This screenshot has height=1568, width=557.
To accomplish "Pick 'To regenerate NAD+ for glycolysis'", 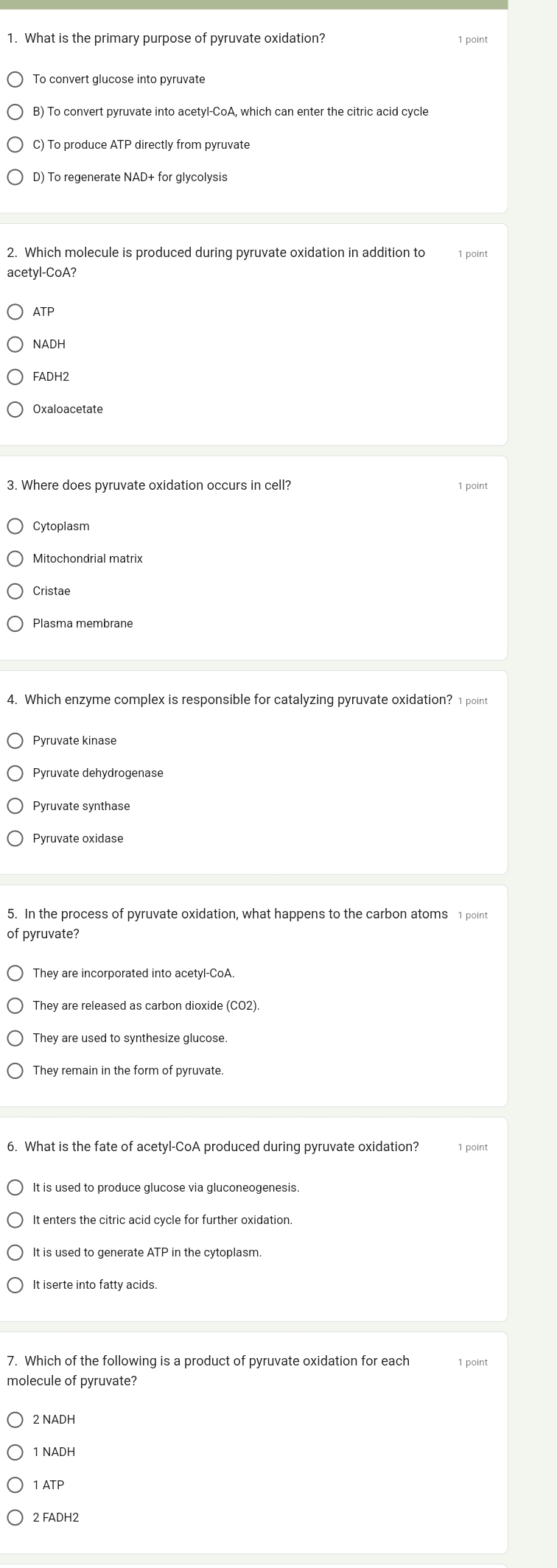I will point(15,177).
